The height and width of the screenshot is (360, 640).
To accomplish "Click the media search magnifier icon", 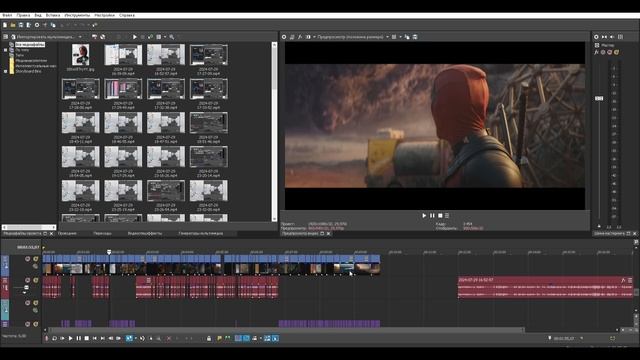I will coord(172,37).
